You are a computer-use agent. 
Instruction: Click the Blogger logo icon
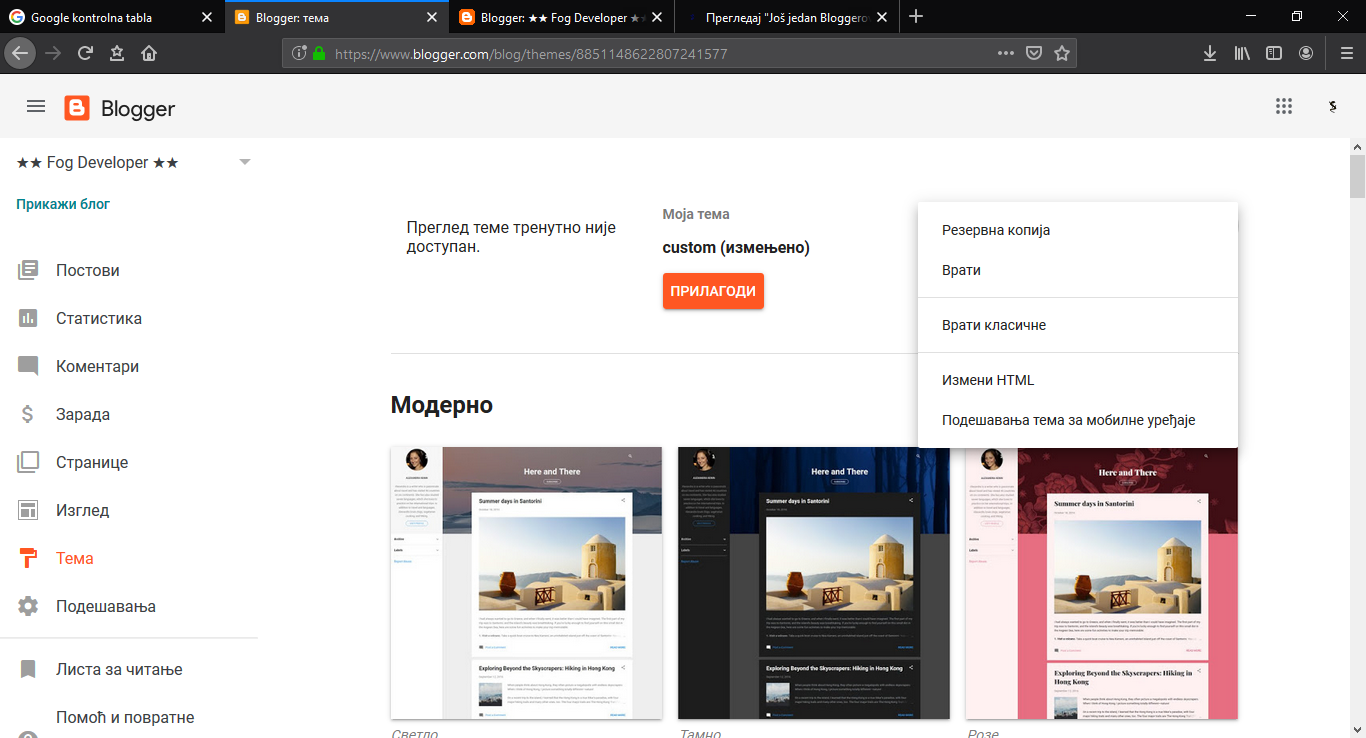point(77,108)
